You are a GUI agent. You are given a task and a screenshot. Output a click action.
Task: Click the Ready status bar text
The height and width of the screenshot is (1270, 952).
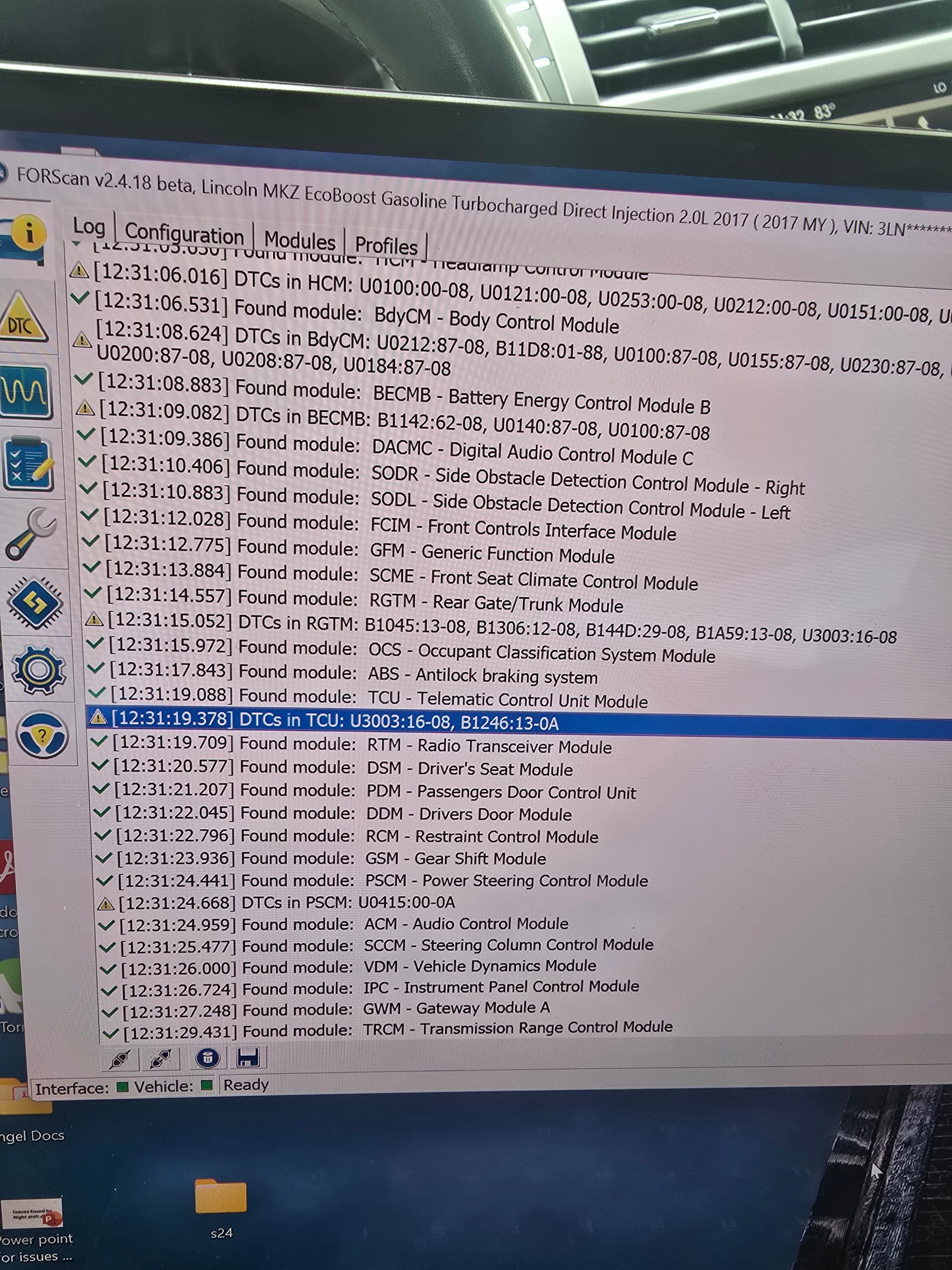point(246,1084)
